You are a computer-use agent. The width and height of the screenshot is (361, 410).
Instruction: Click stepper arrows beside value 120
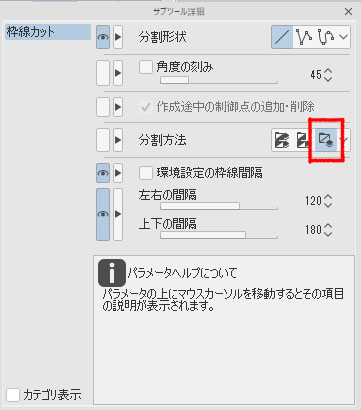coord(328,201)
